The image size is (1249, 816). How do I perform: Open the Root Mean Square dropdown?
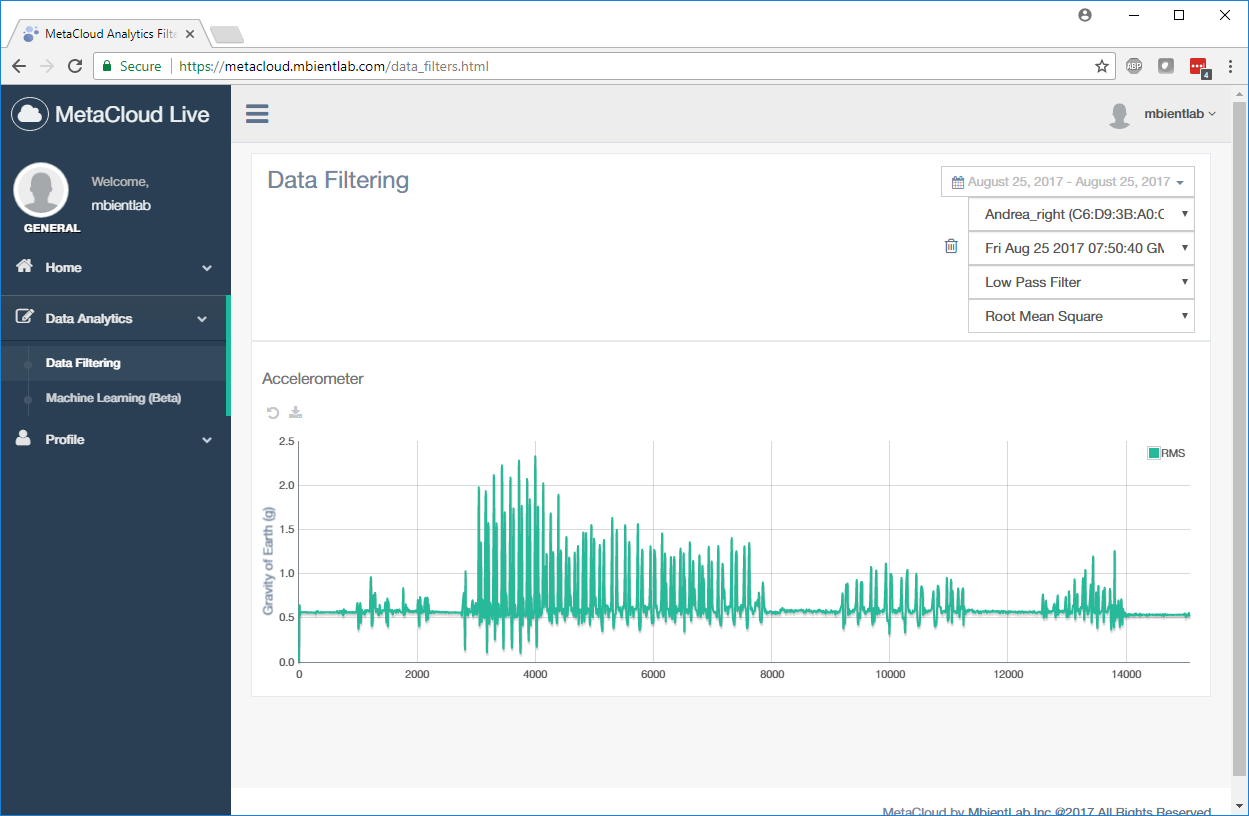[x=1081, y=316]
